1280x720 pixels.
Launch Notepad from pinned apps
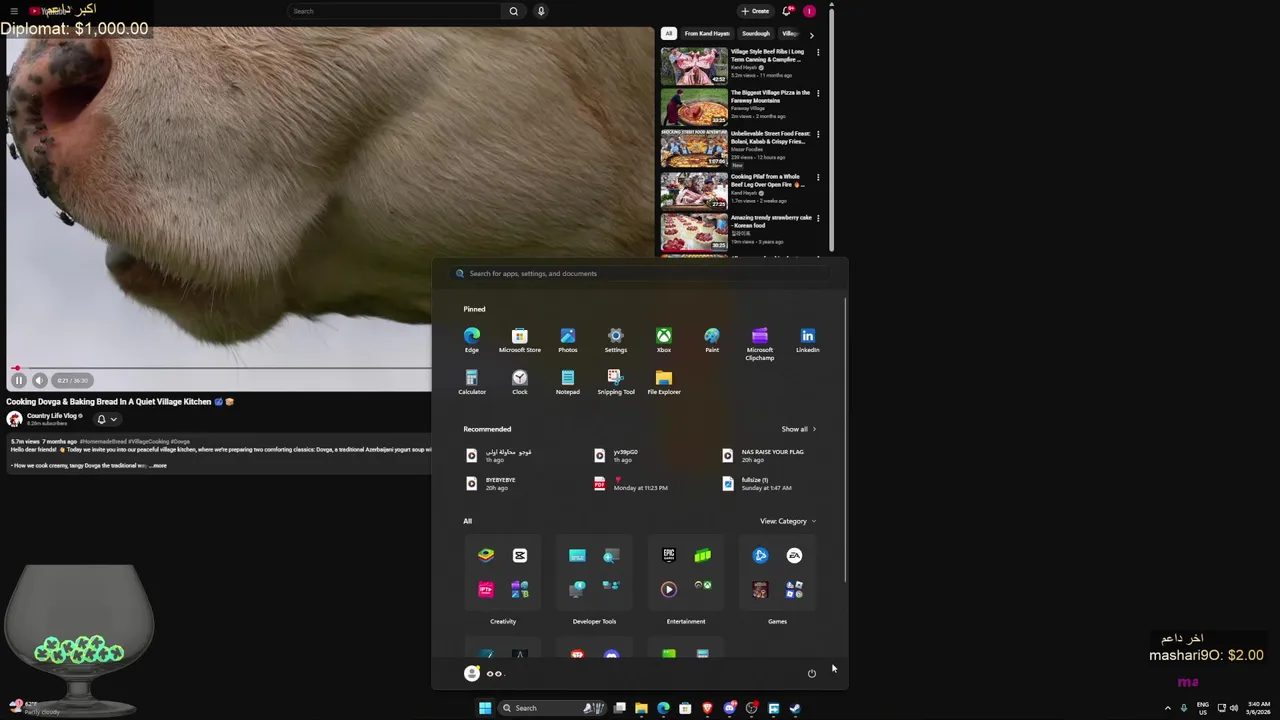(568, 382)
